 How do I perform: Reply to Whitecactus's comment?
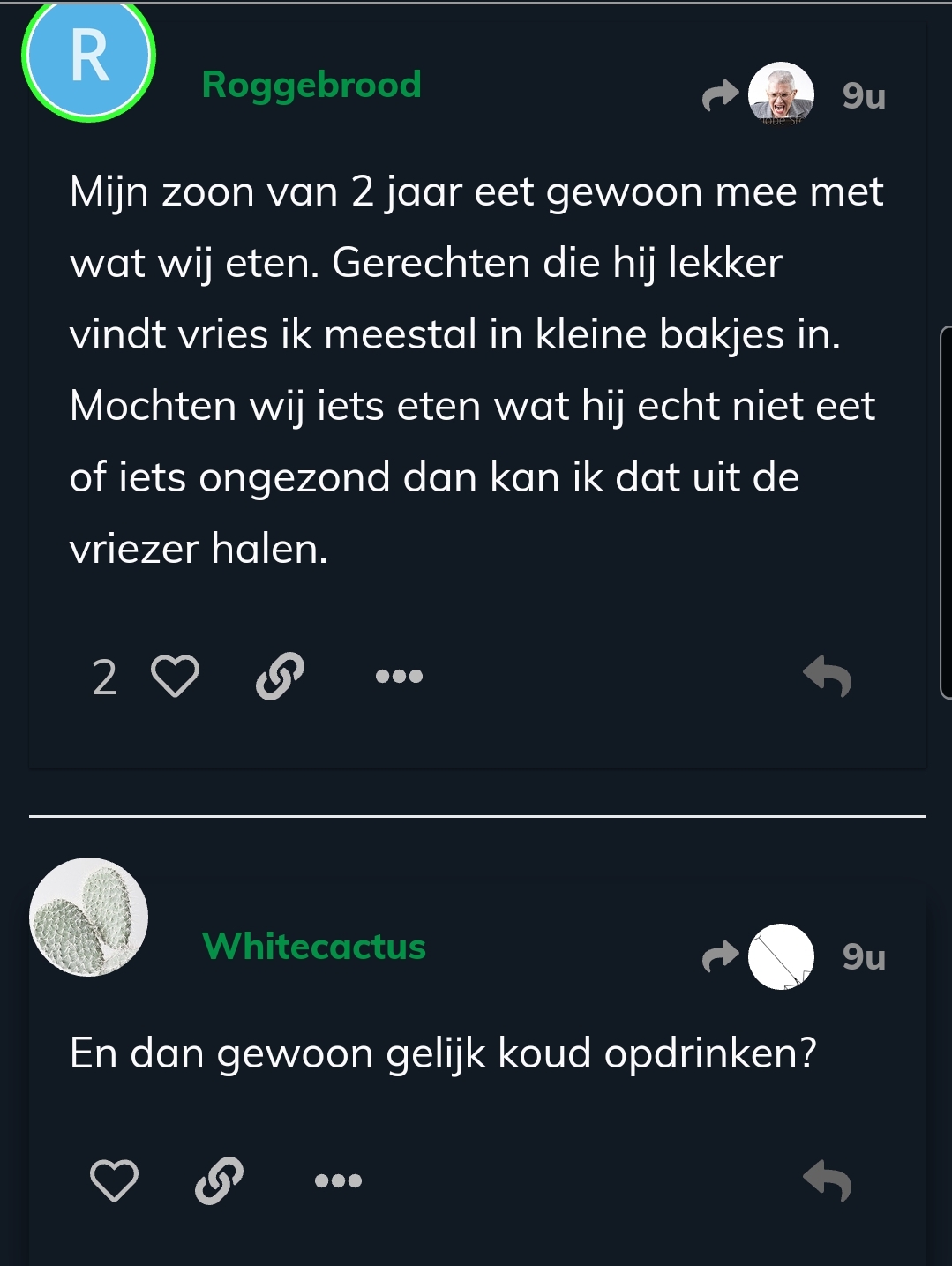coord(828,1180)
